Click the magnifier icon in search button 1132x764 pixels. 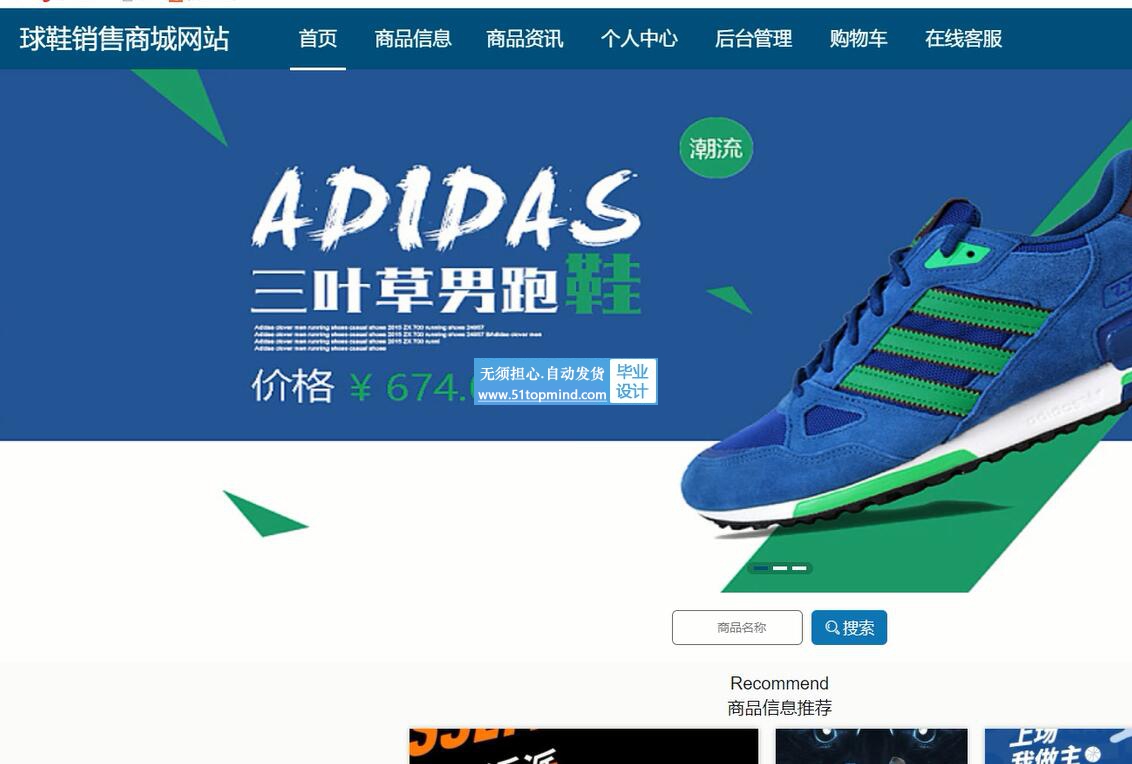(x=832, y=628)
